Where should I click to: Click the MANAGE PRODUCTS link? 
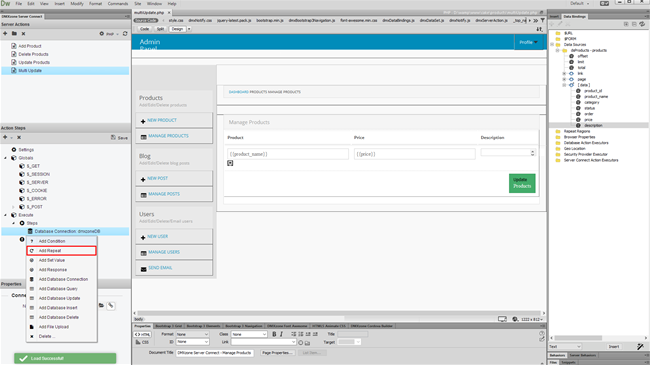click(168, 136)
